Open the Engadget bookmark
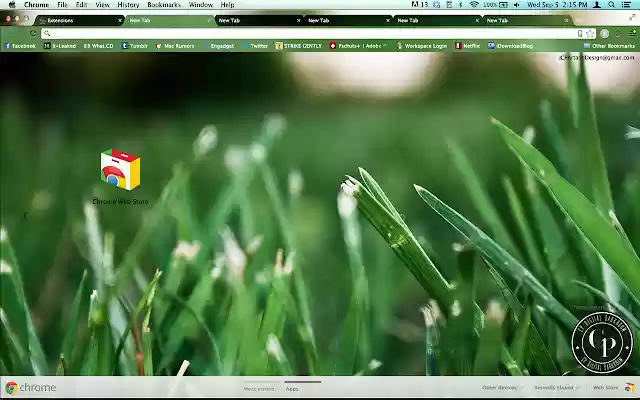 tap(219, 46)
